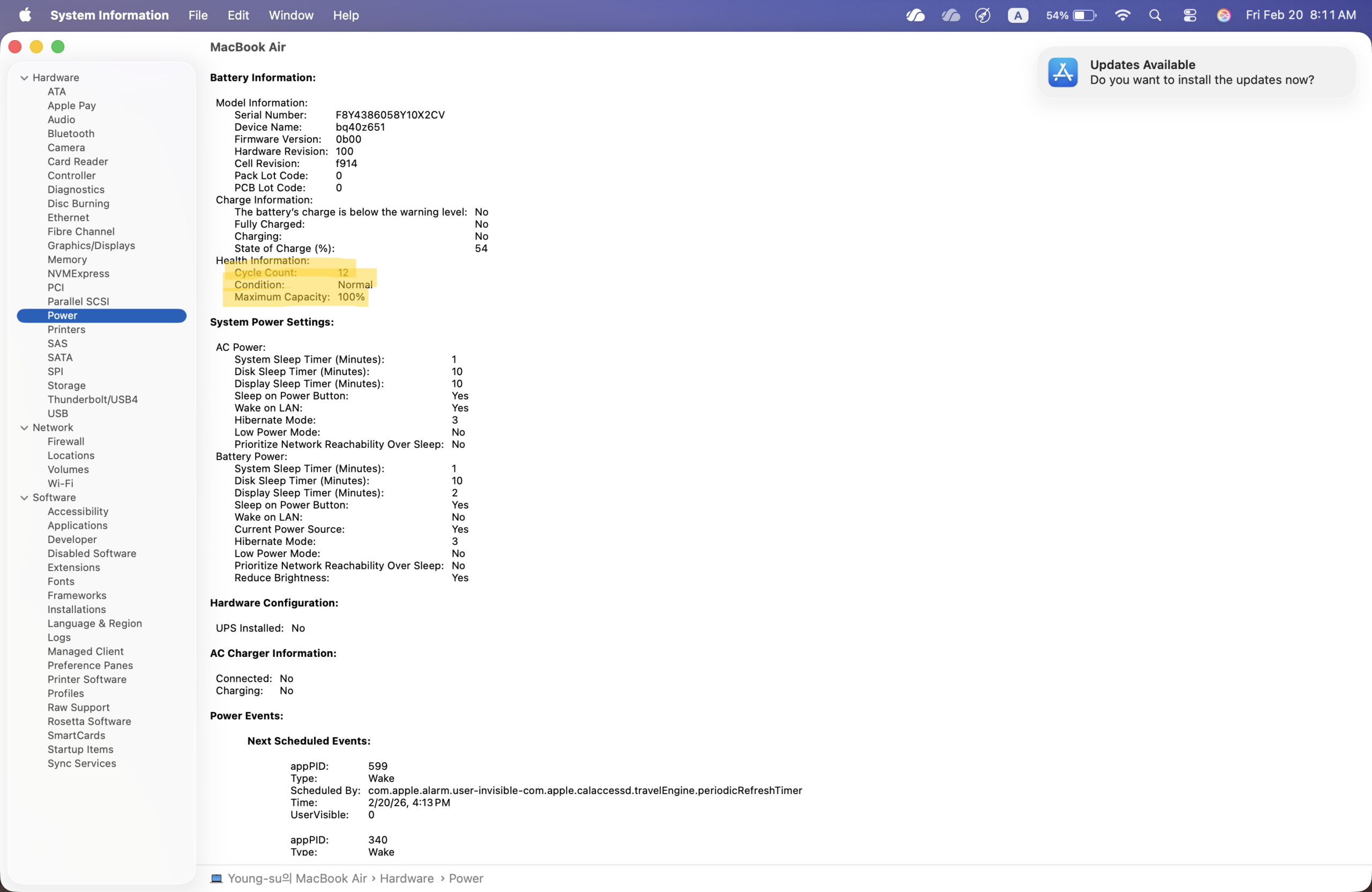
Task: Click the App Store icon in notification
Action: tap(1062, 72)
